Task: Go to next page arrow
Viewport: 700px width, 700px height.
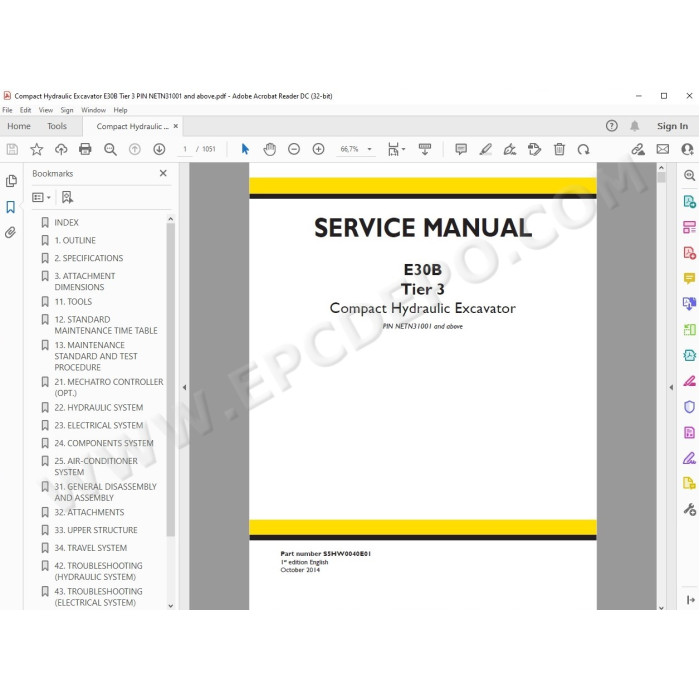Action: click(x=159, y=149)
